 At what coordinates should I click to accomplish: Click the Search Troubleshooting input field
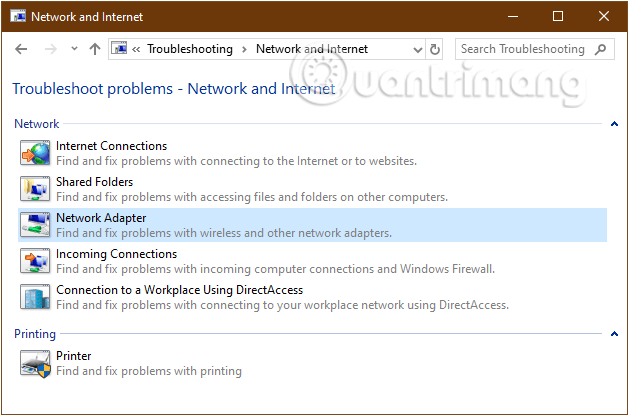522,49
